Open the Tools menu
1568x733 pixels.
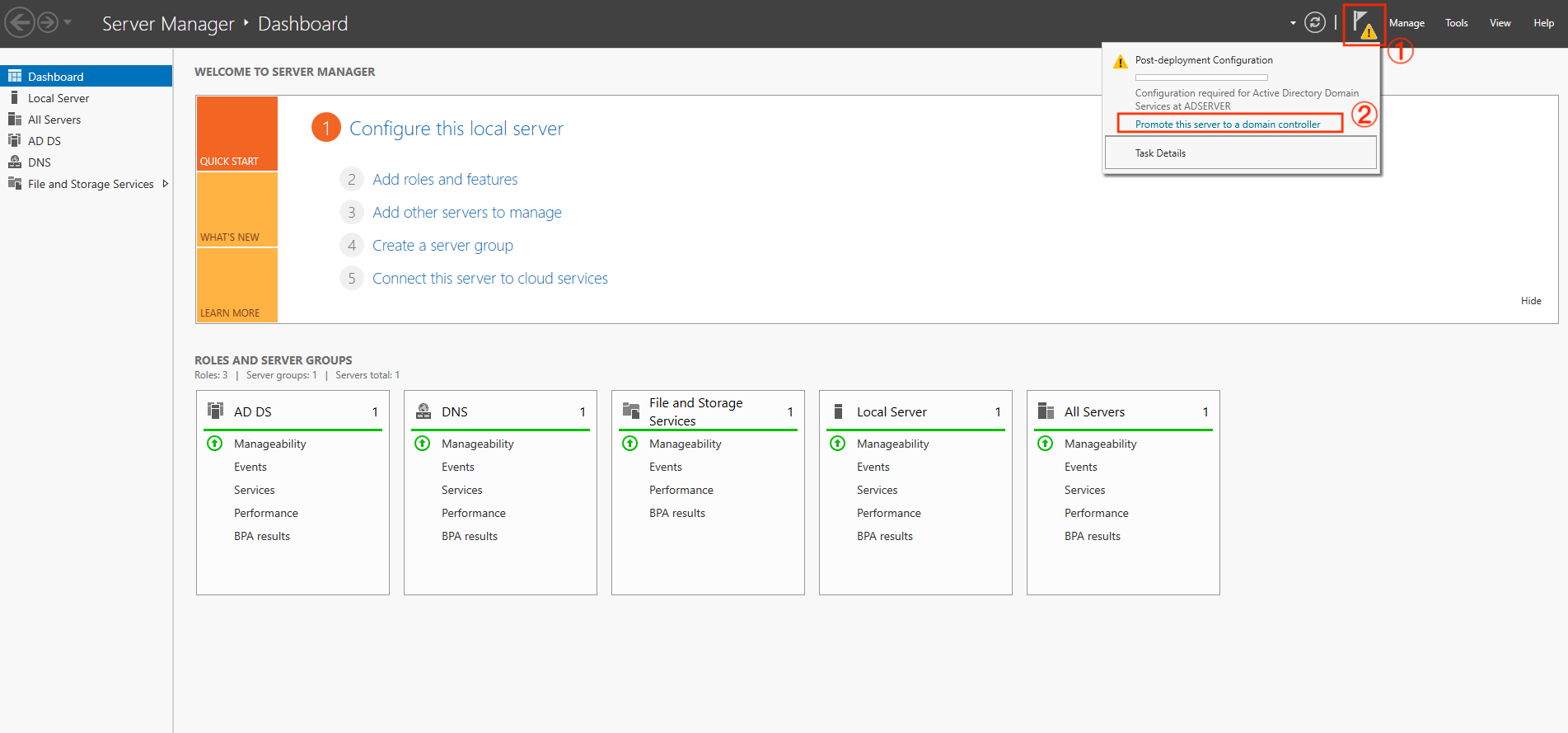click(x=1457, y=23)
